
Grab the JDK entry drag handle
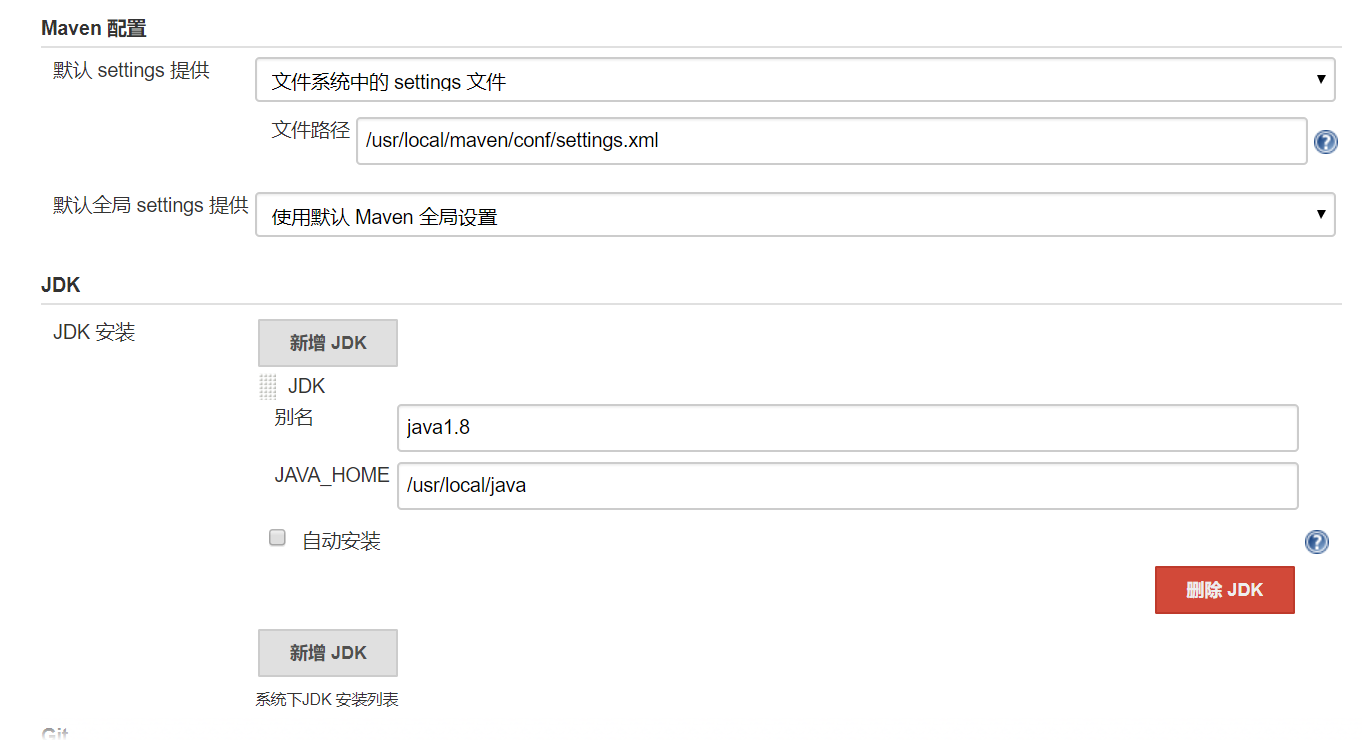[x=268, y=387]
